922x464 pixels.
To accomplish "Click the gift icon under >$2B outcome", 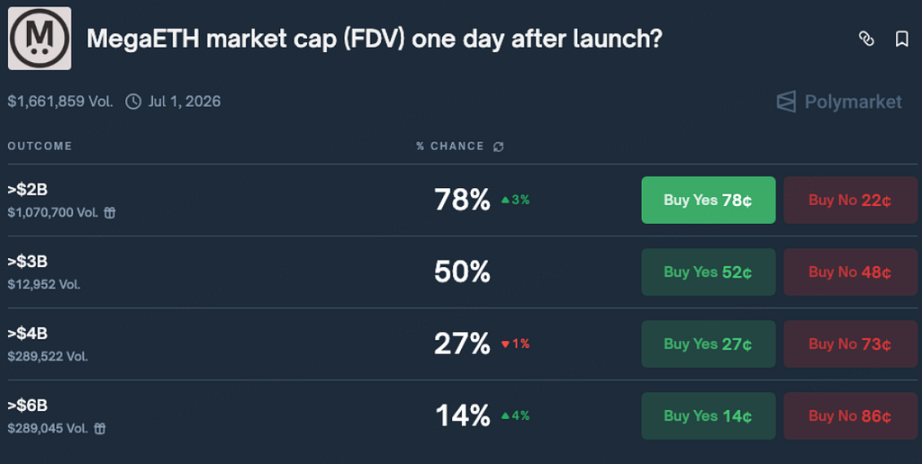I will click(110, 213).
